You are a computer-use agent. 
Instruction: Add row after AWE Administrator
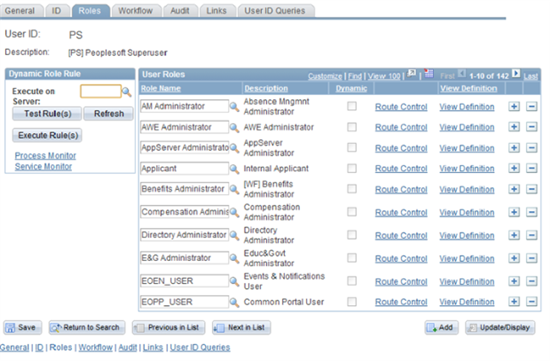pyautogui.click(x=514, y=127)
